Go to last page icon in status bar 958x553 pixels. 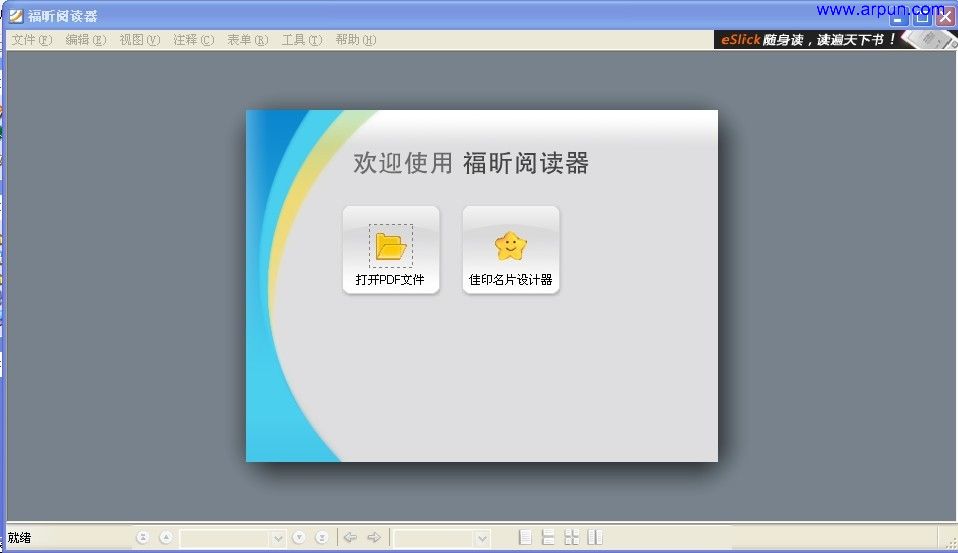point(321,538)
